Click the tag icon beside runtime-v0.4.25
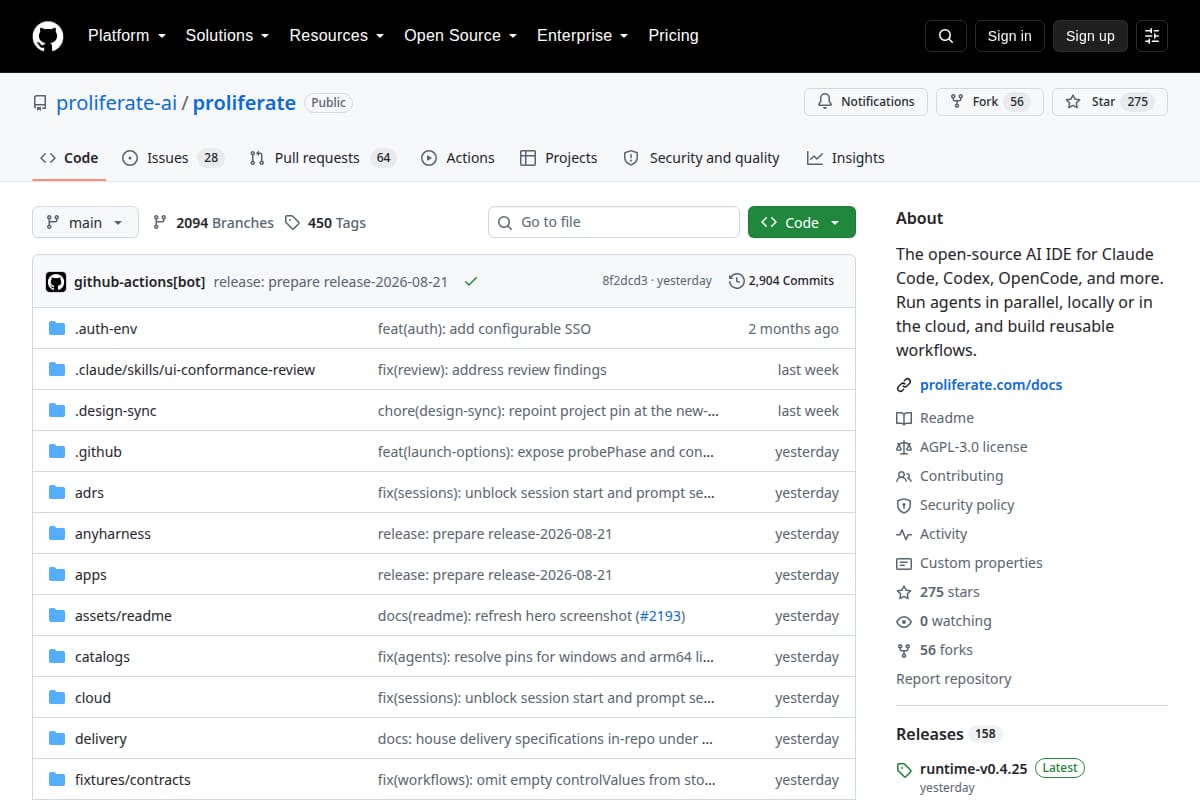The height and width of the screenshot is (800, 1200). click(x=904, y=770)
